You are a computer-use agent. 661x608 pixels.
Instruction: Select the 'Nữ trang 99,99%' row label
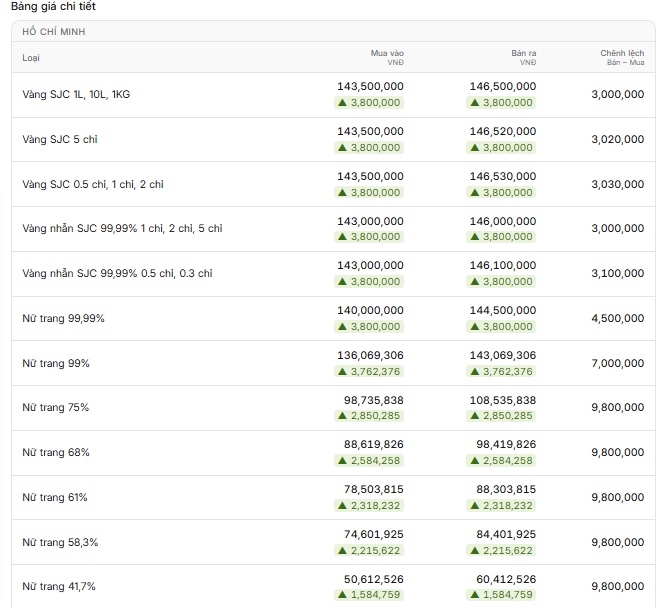(63, 318)
